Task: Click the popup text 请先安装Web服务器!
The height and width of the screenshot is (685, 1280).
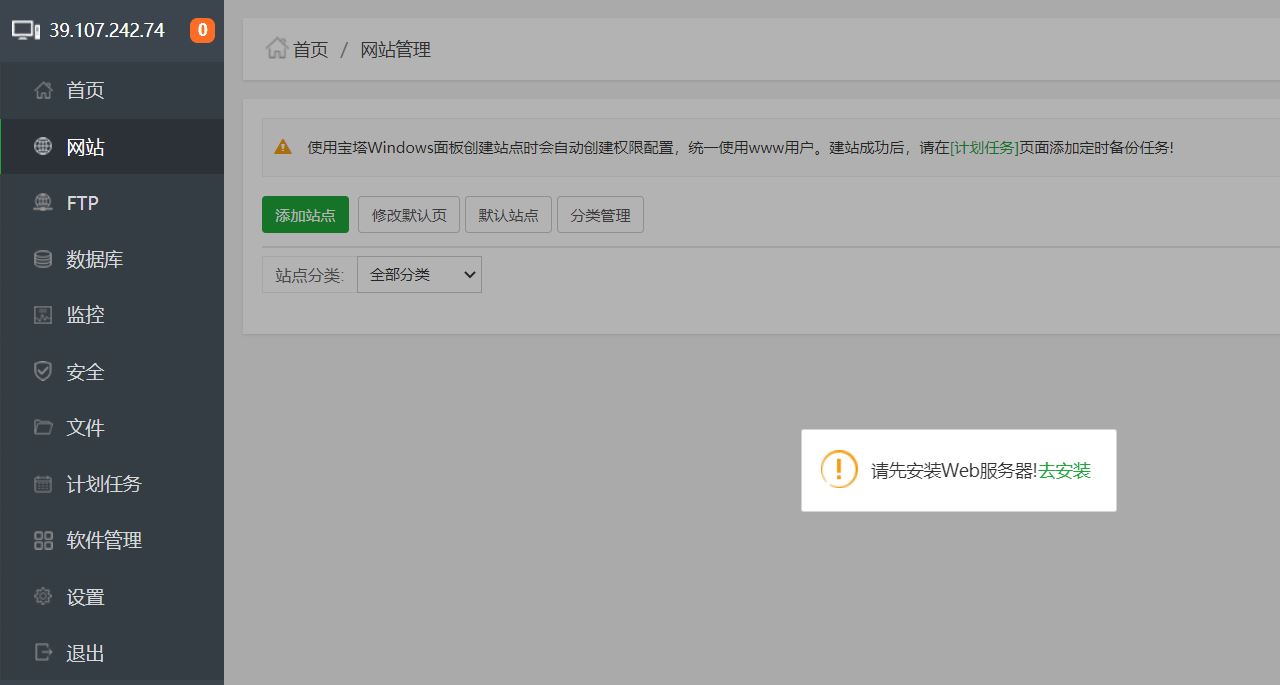Action: (954, 470)
